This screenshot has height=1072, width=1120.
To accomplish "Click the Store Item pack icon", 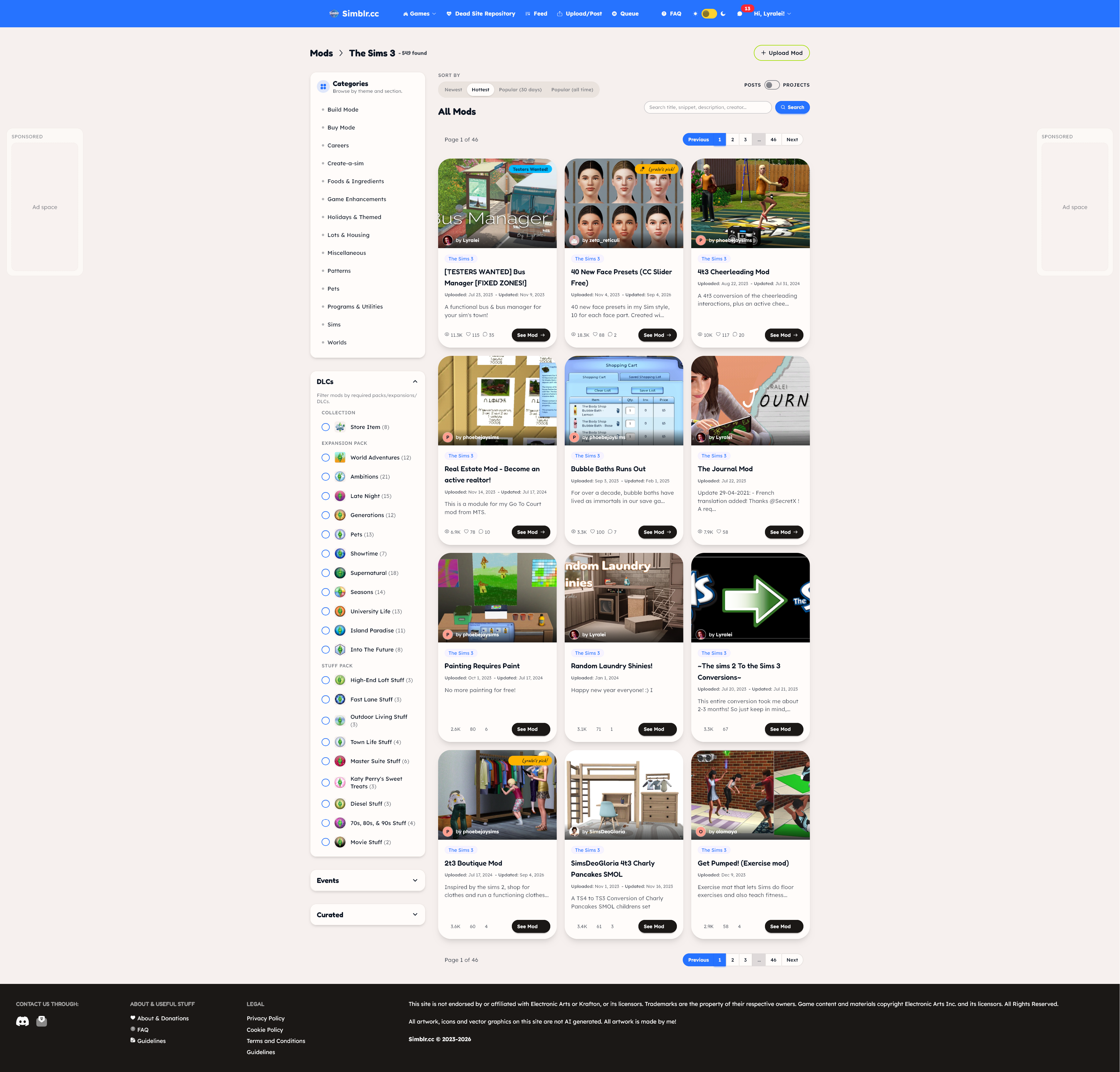I will coord(340,427).
